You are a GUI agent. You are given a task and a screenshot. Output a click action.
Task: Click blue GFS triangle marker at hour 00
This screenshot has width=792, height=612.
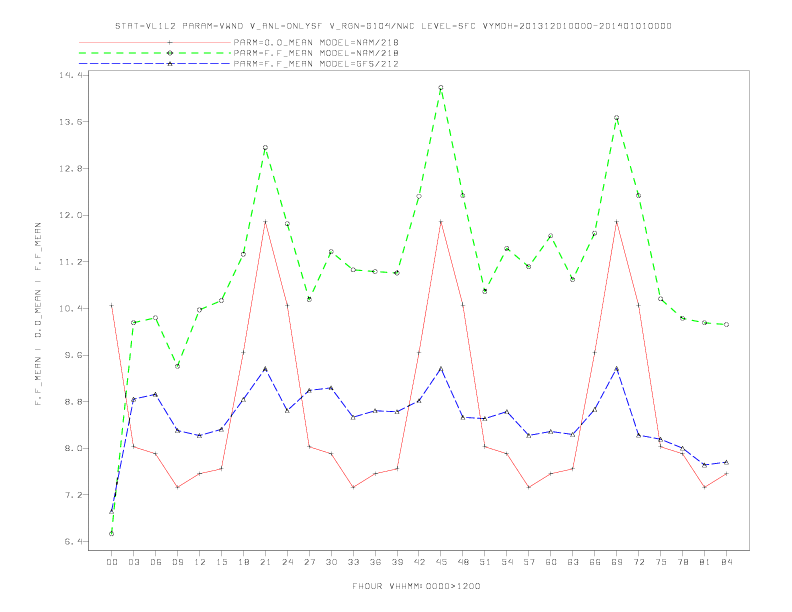(112, 512)
